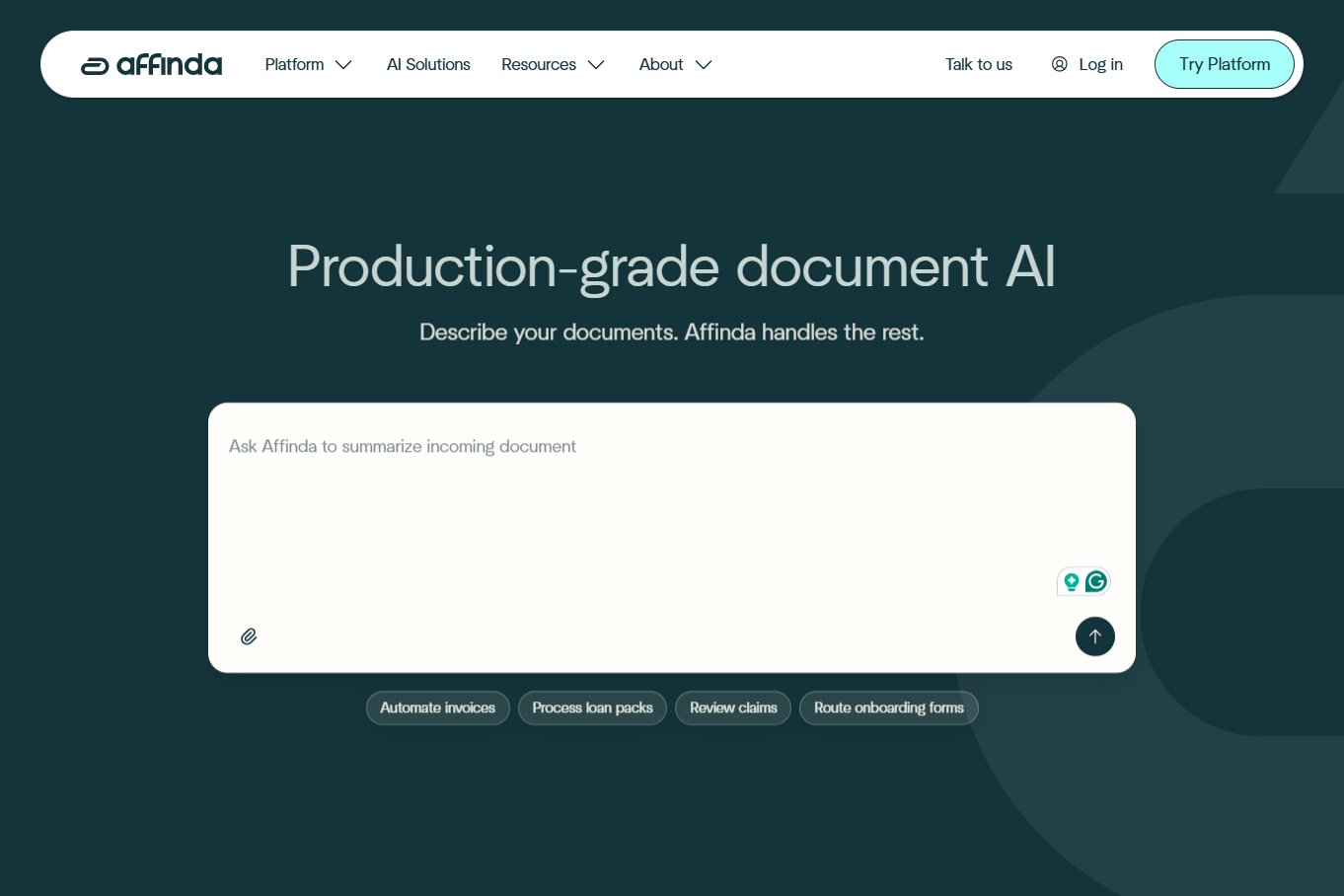Viewport: 1344px width, 896px height.
Task: Choose the Process loan packs suggestion
Action: coord(592,708)
